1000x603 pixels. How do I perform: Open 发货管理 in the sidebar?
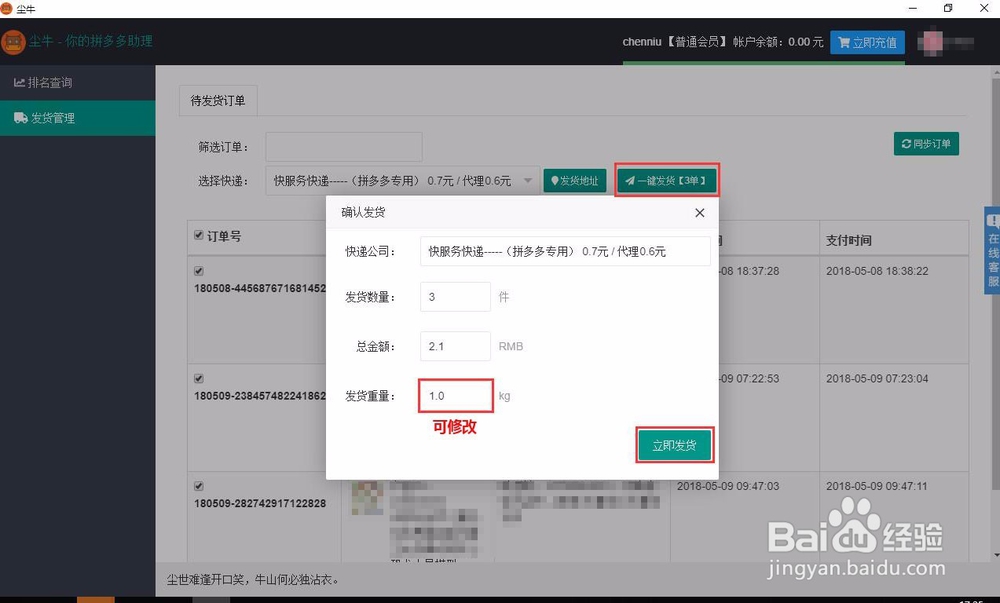pos(77,118)
